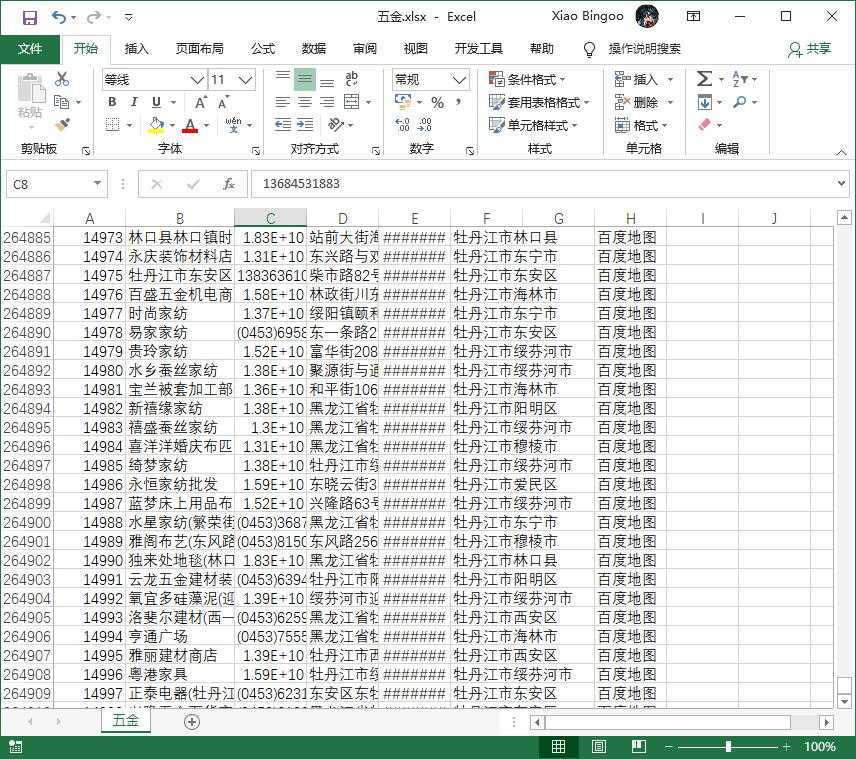This screenshot has width=856, height=759.
Task: Toggle italic formatting
Action: (x=133, y=102)
